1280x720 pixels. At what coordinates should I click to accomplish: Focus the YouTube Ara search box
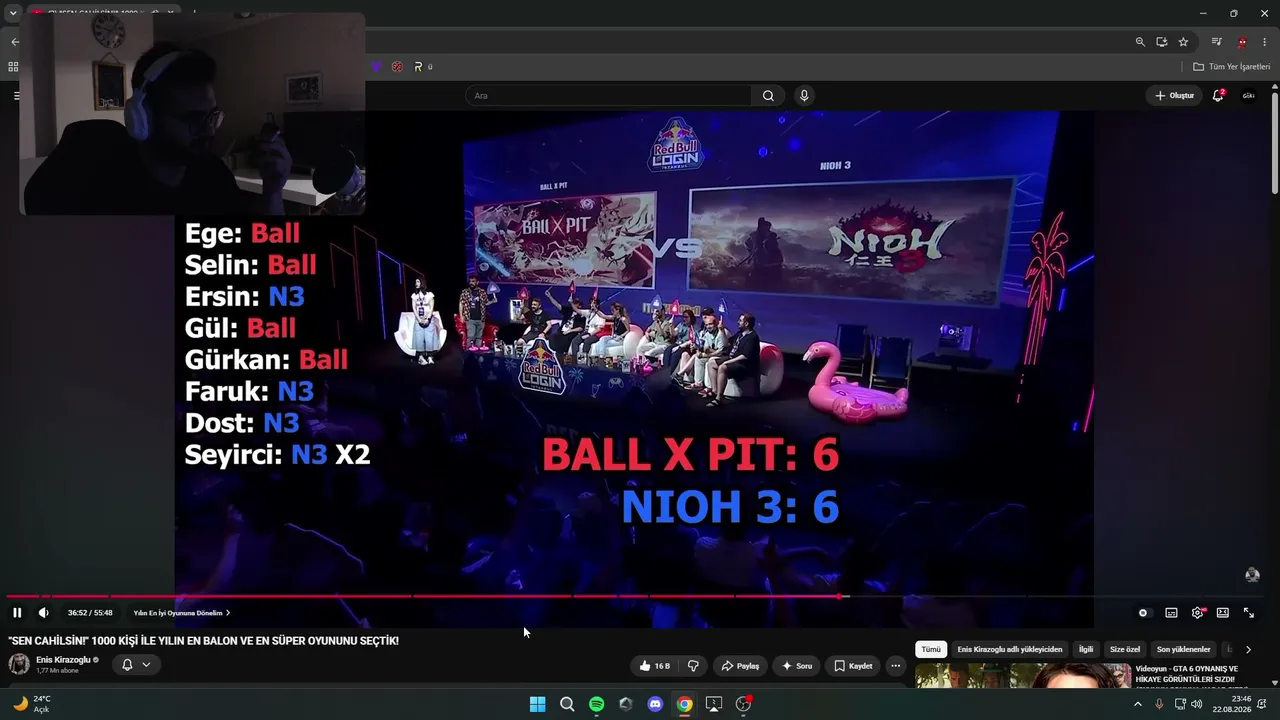coord(608,96)
